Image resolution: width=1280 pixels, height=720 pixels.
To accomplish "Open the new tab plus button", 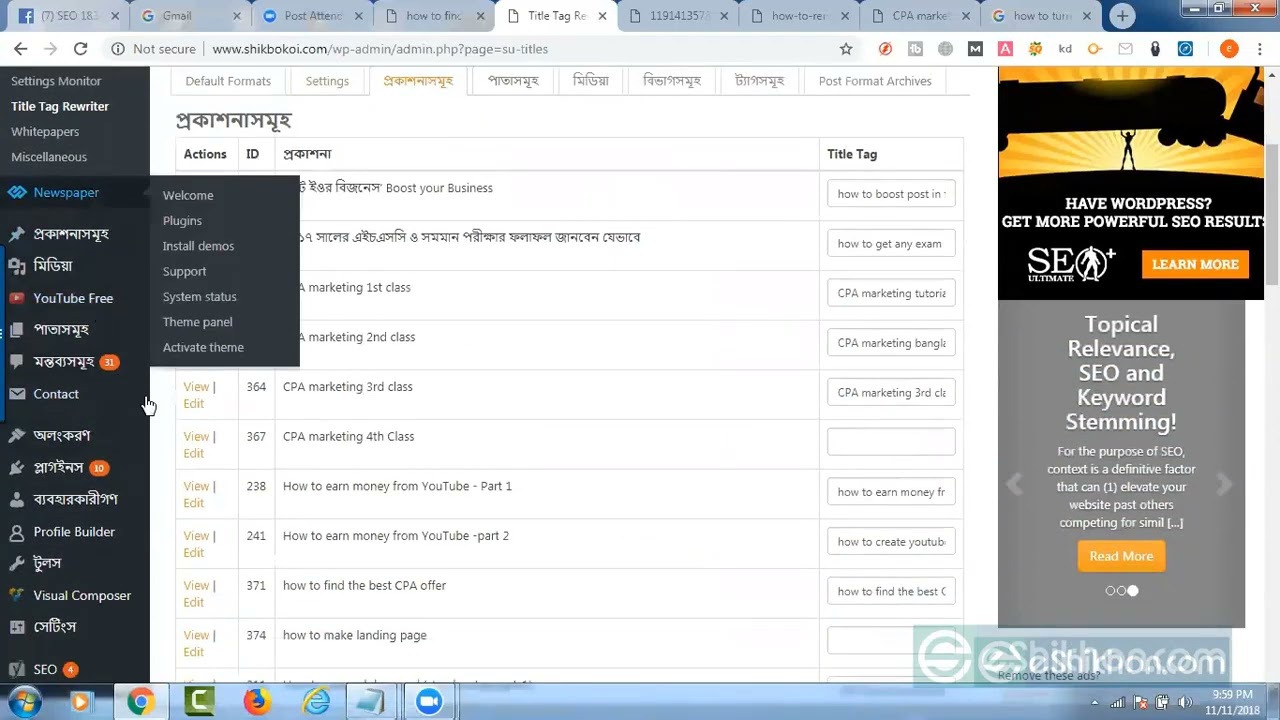I will (x=1122, y=16).
